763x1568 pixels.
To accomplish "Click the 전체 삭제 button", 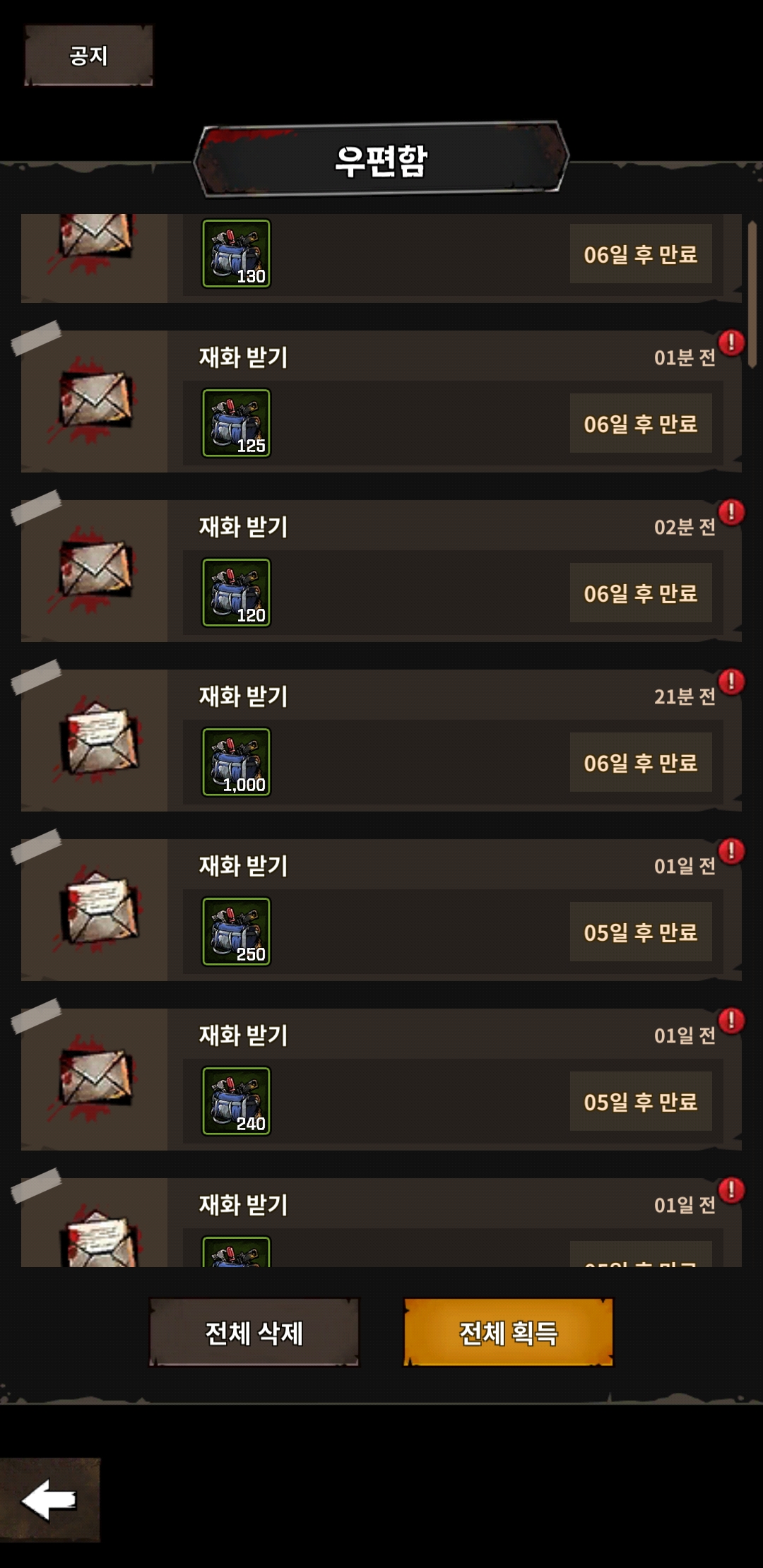I will 254,1332.
